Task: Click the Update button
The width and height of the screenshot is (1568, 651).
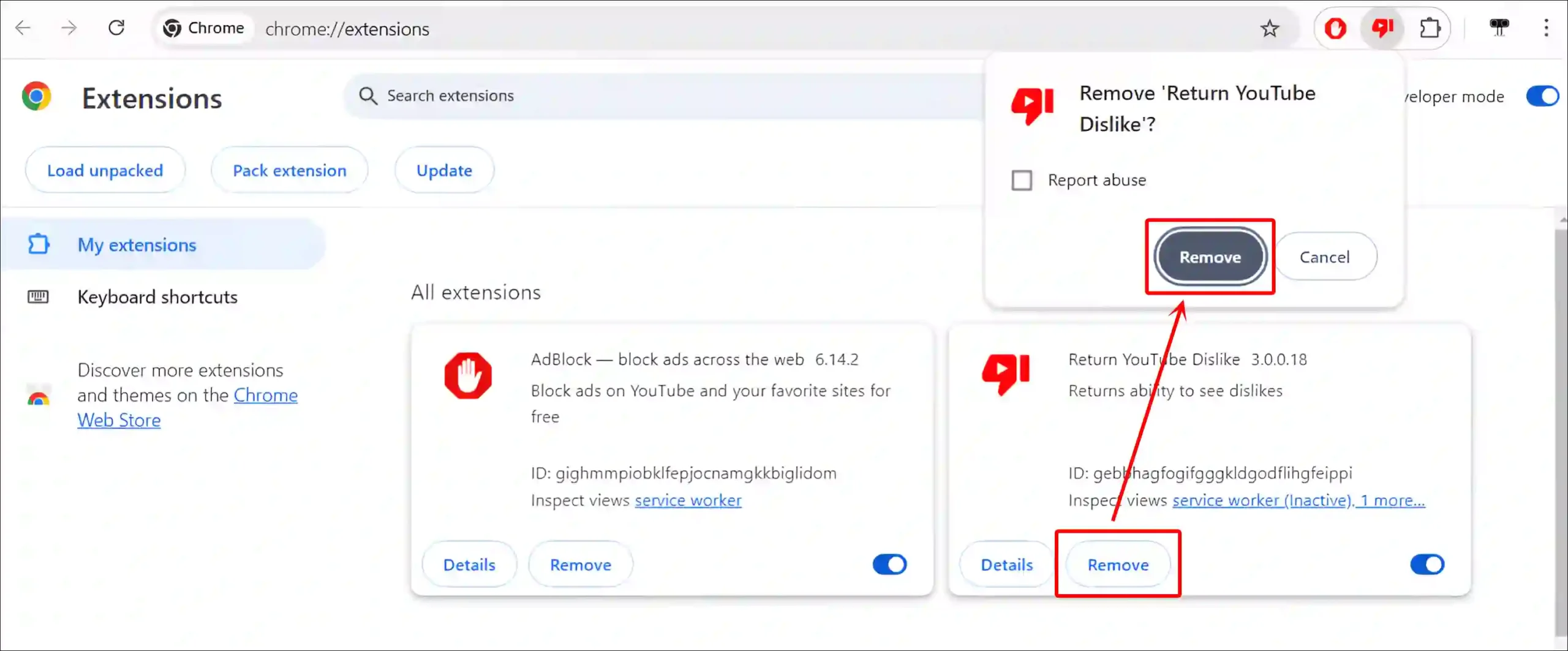Action: click(x=444, y=170)
